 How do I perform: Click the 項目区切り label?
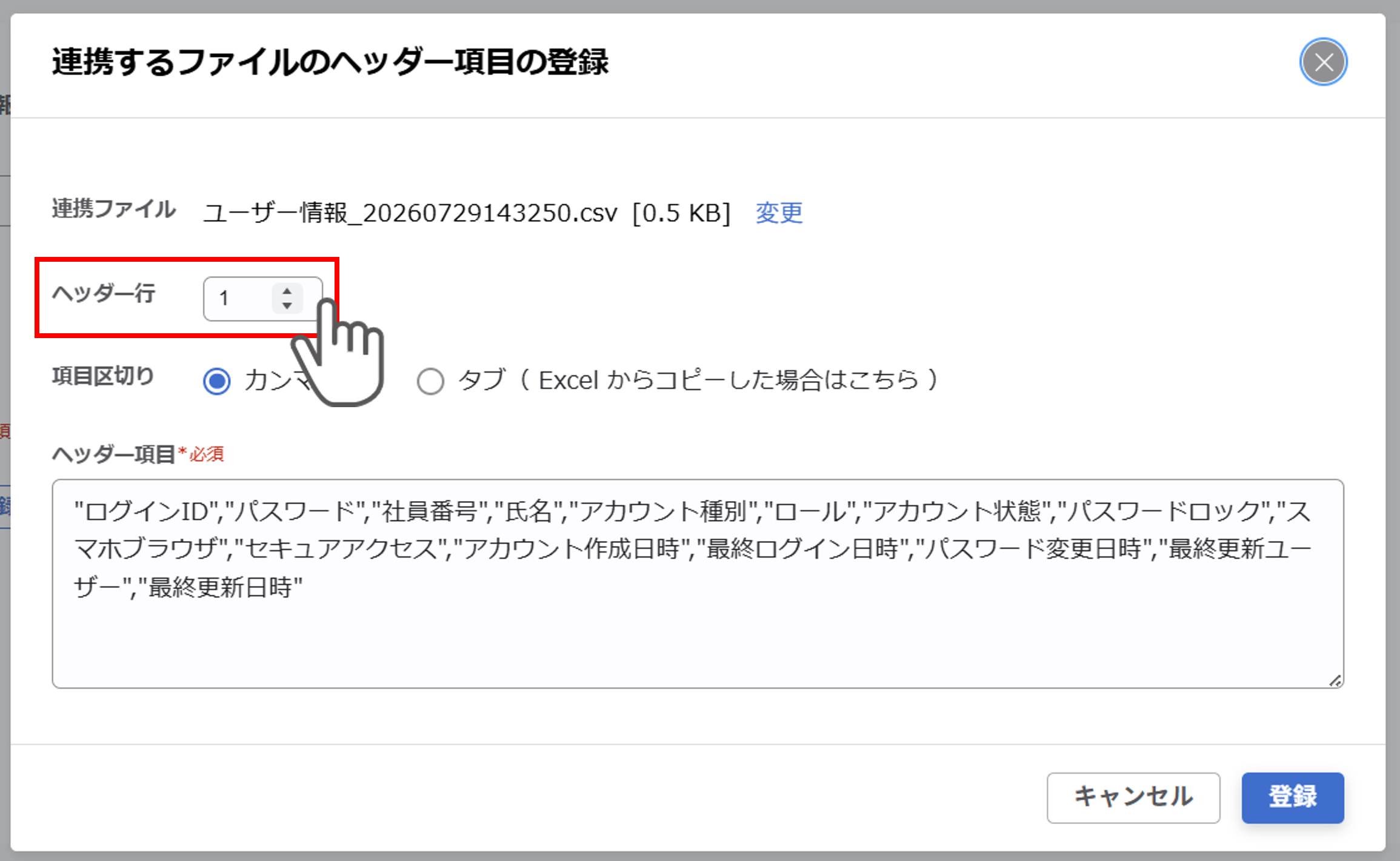(x=103, y=376)
